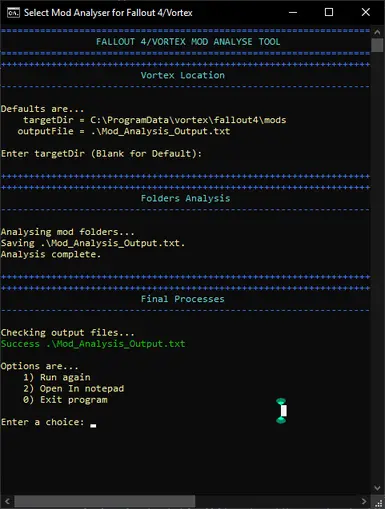
Task: Select the "1) Run again" option text
Action: [57, 377]
